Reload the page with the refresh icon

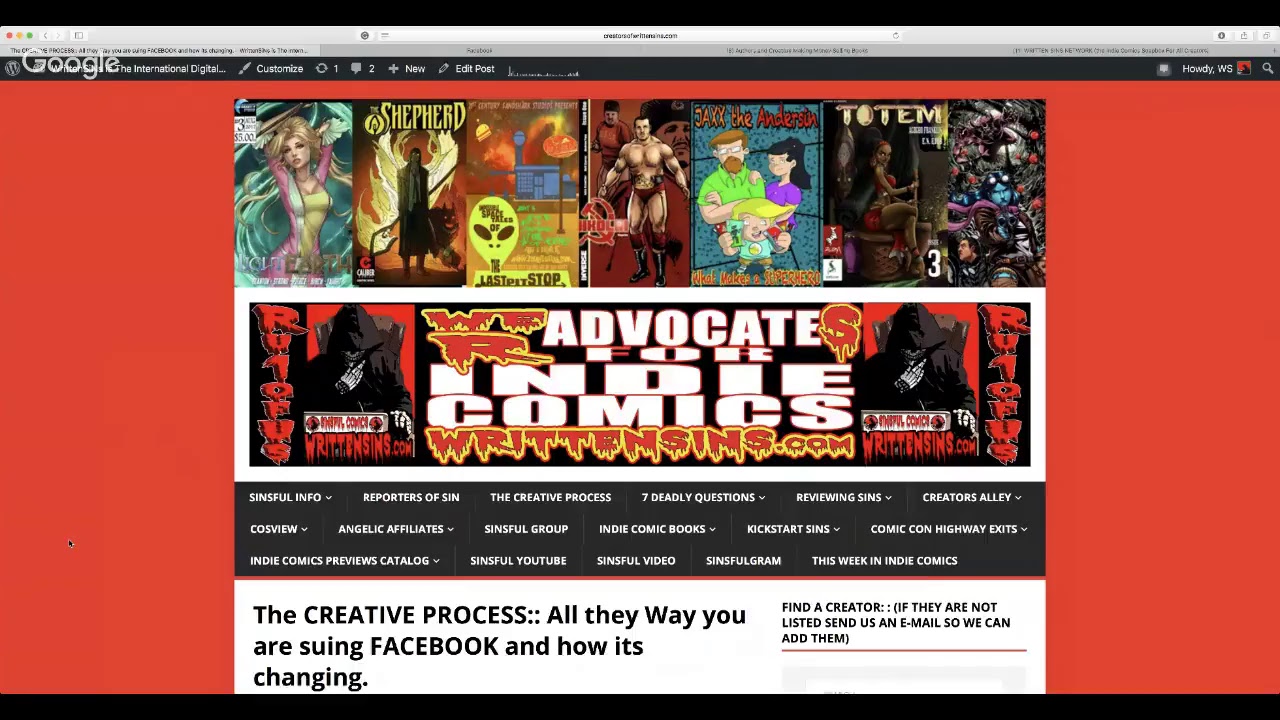[x=895, y=35]
